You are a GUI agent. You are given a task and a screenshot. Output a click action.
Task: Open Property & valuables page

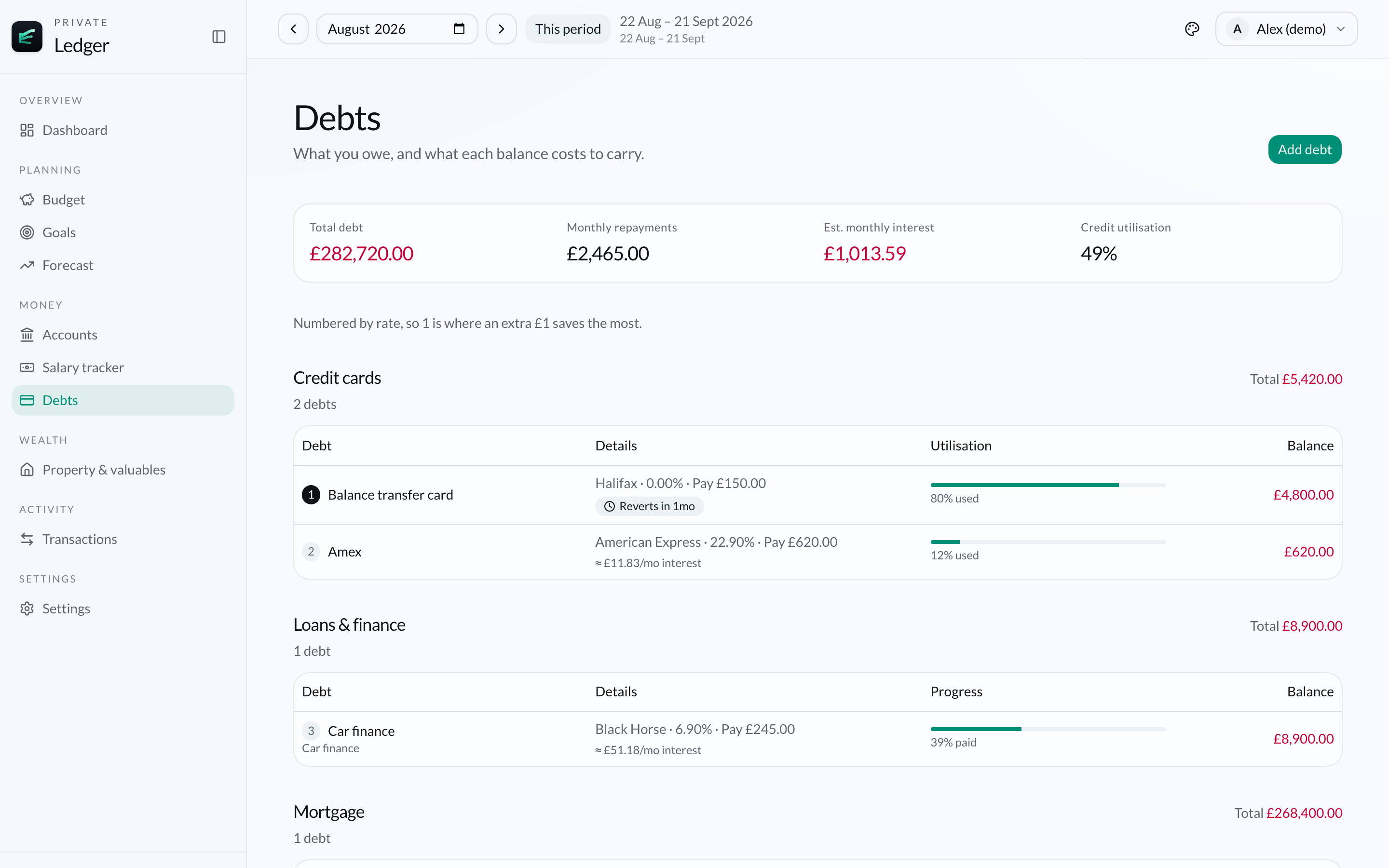[x=123, y=470]
